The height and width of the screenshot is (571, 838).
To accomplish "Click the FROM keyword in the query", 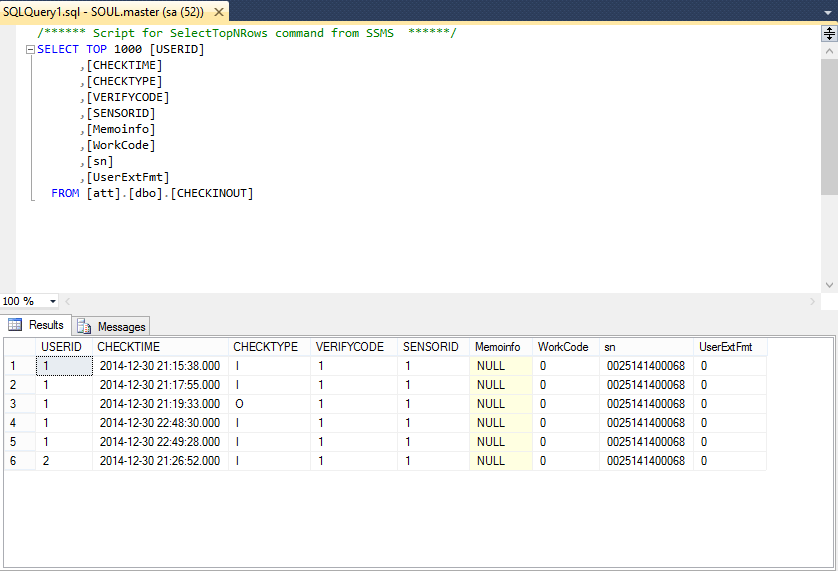I will [65, 194].
